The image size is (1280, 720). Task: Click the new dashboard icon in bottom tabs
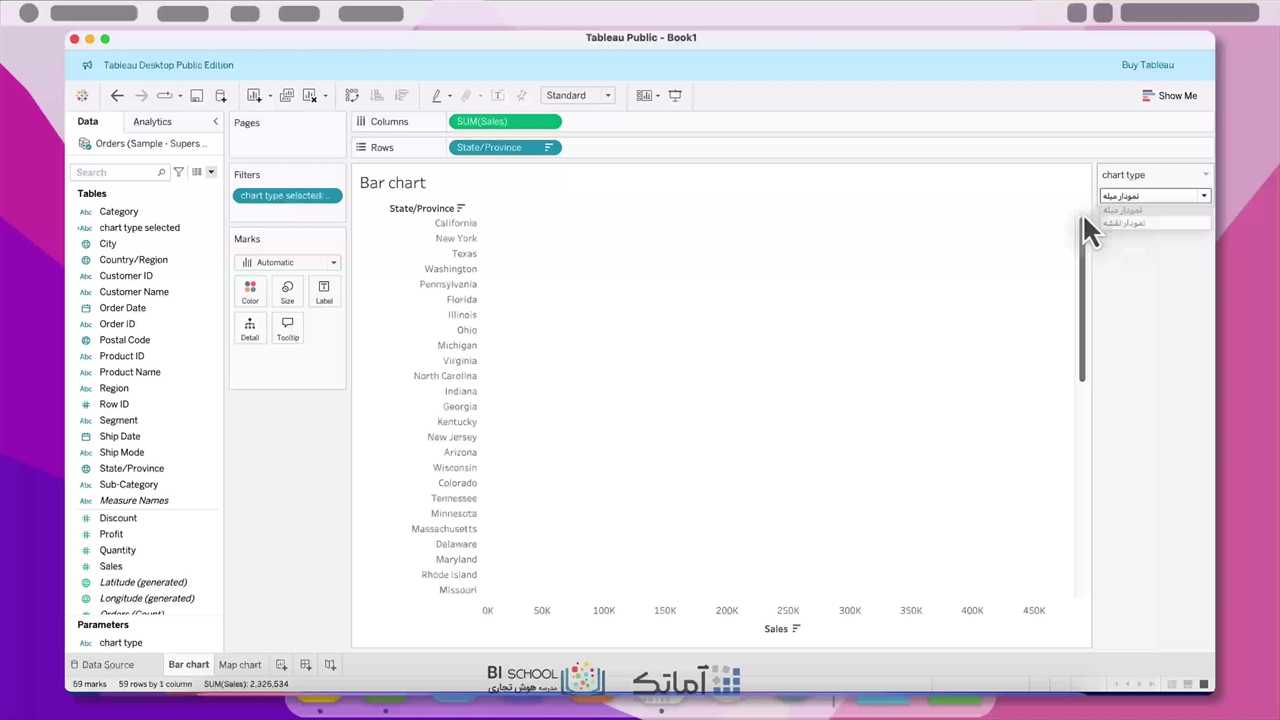[306, 665]
